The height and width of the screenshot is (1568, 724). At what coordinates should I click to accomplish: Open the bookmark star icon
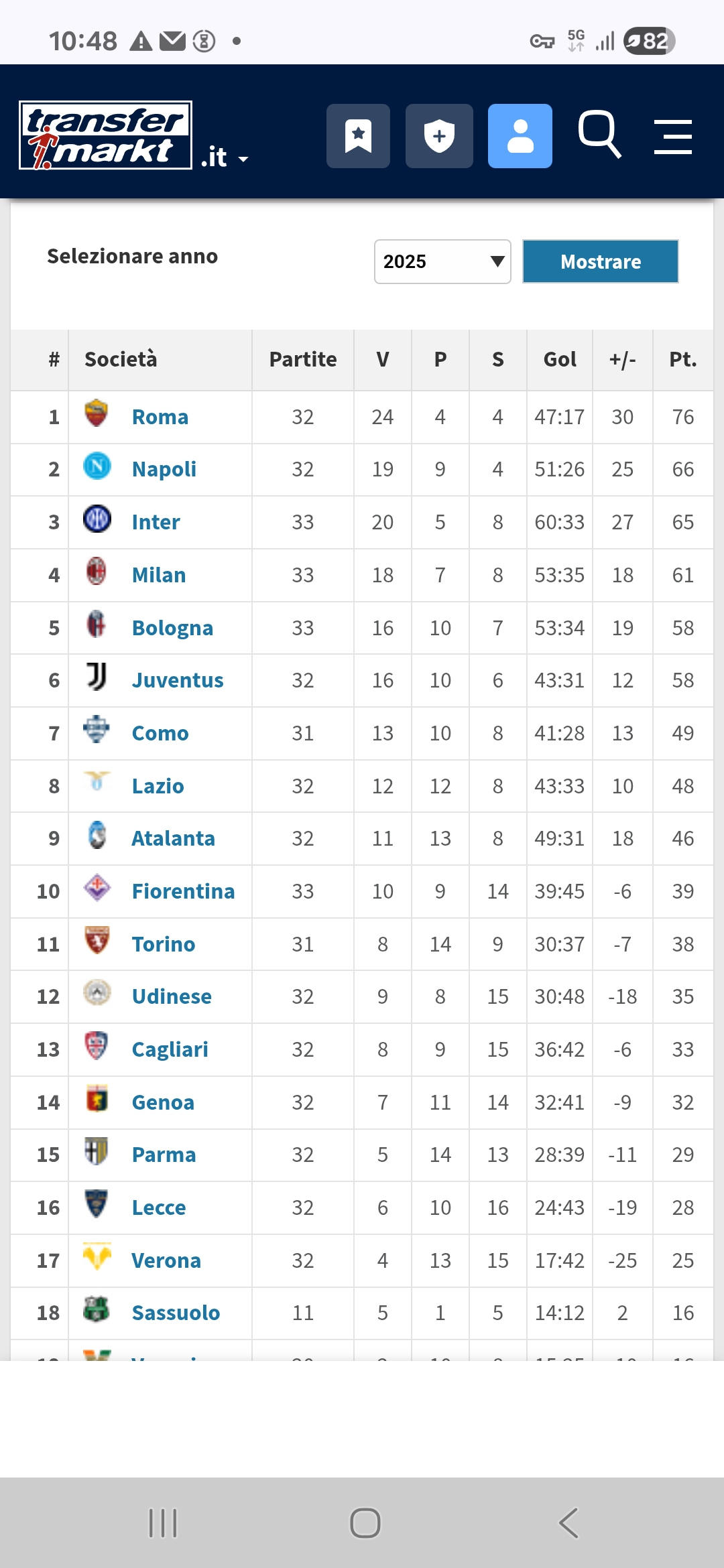click(358, 136)
